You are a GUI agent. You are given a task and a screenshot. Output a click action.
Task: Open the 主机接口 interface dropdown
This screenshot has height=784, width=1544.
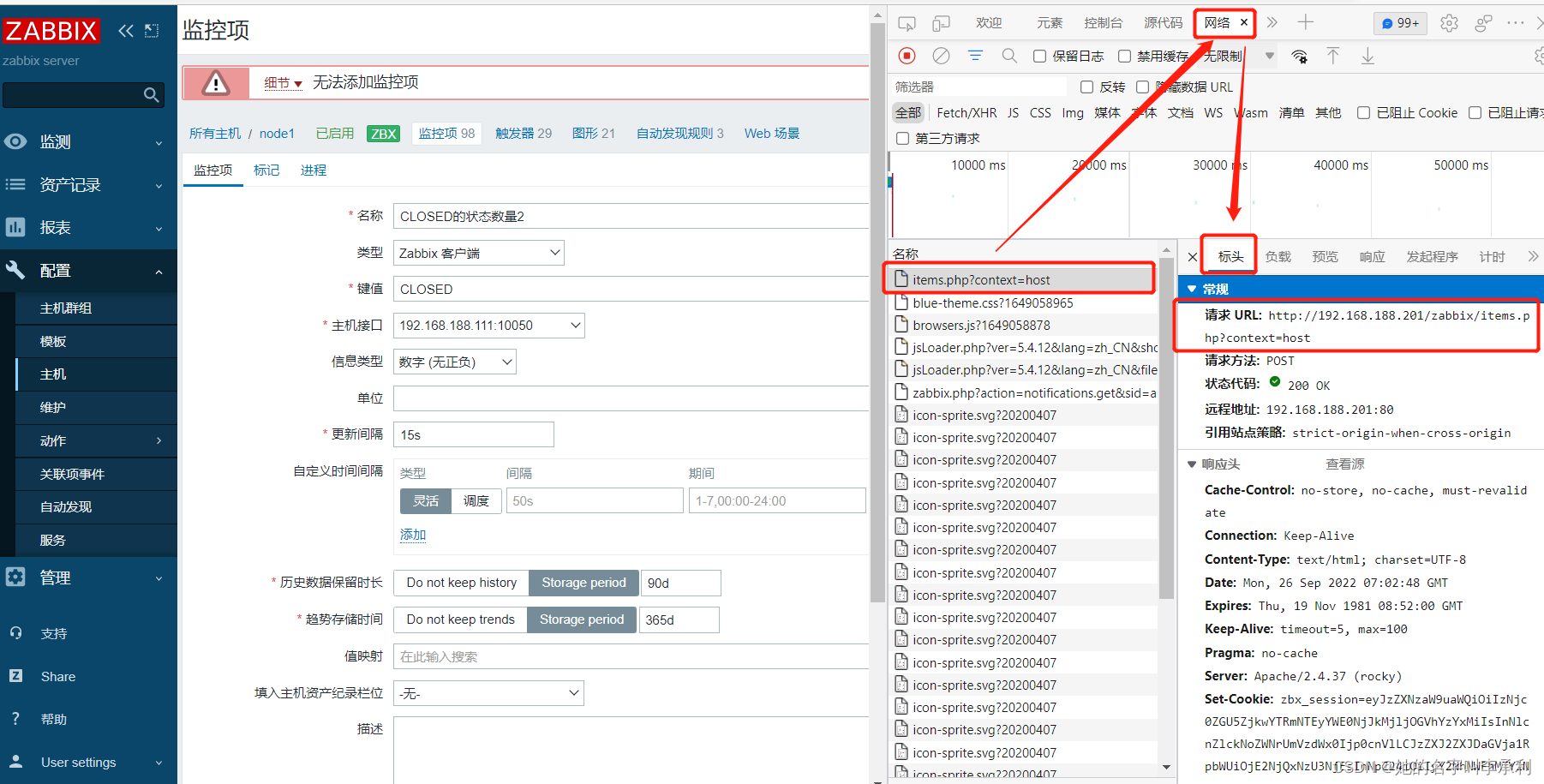tap(488, 325)
